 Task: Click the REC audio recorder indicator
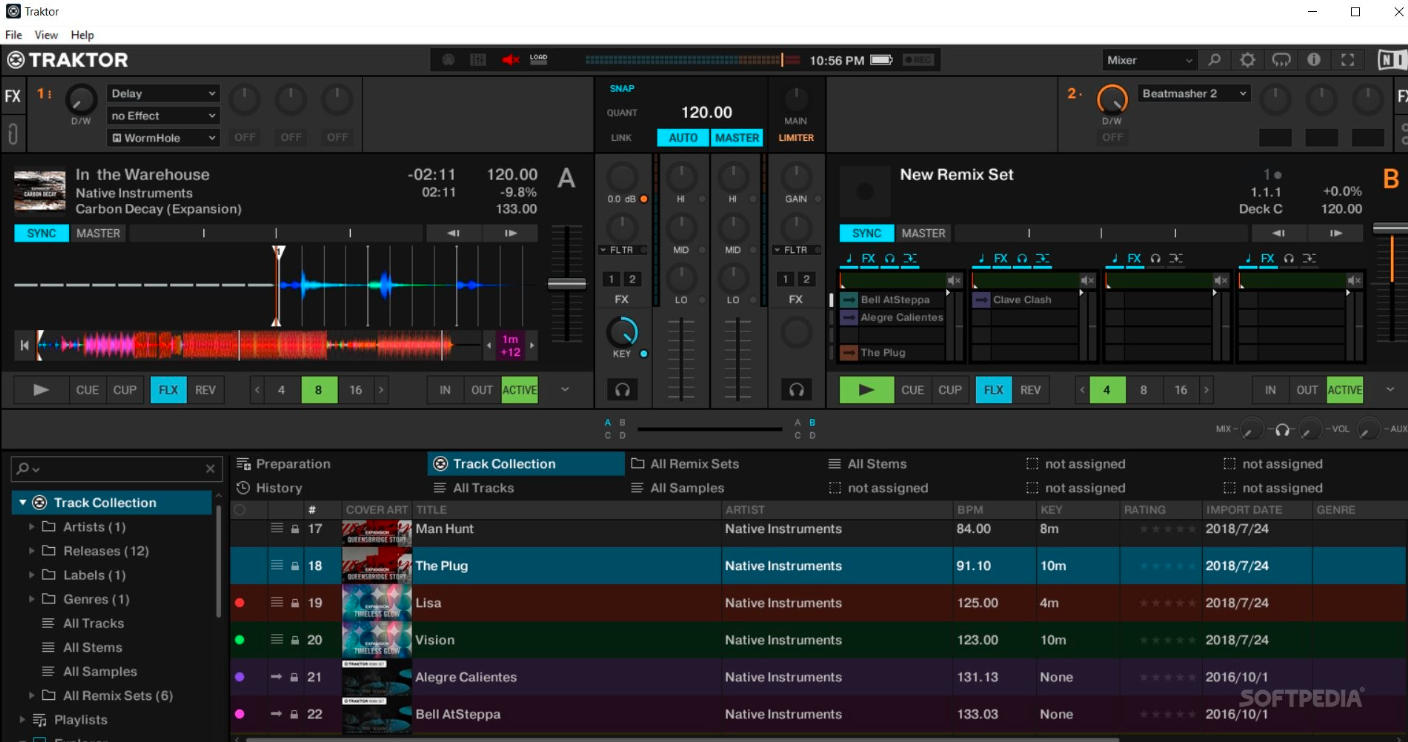click(x=918, y=60)
